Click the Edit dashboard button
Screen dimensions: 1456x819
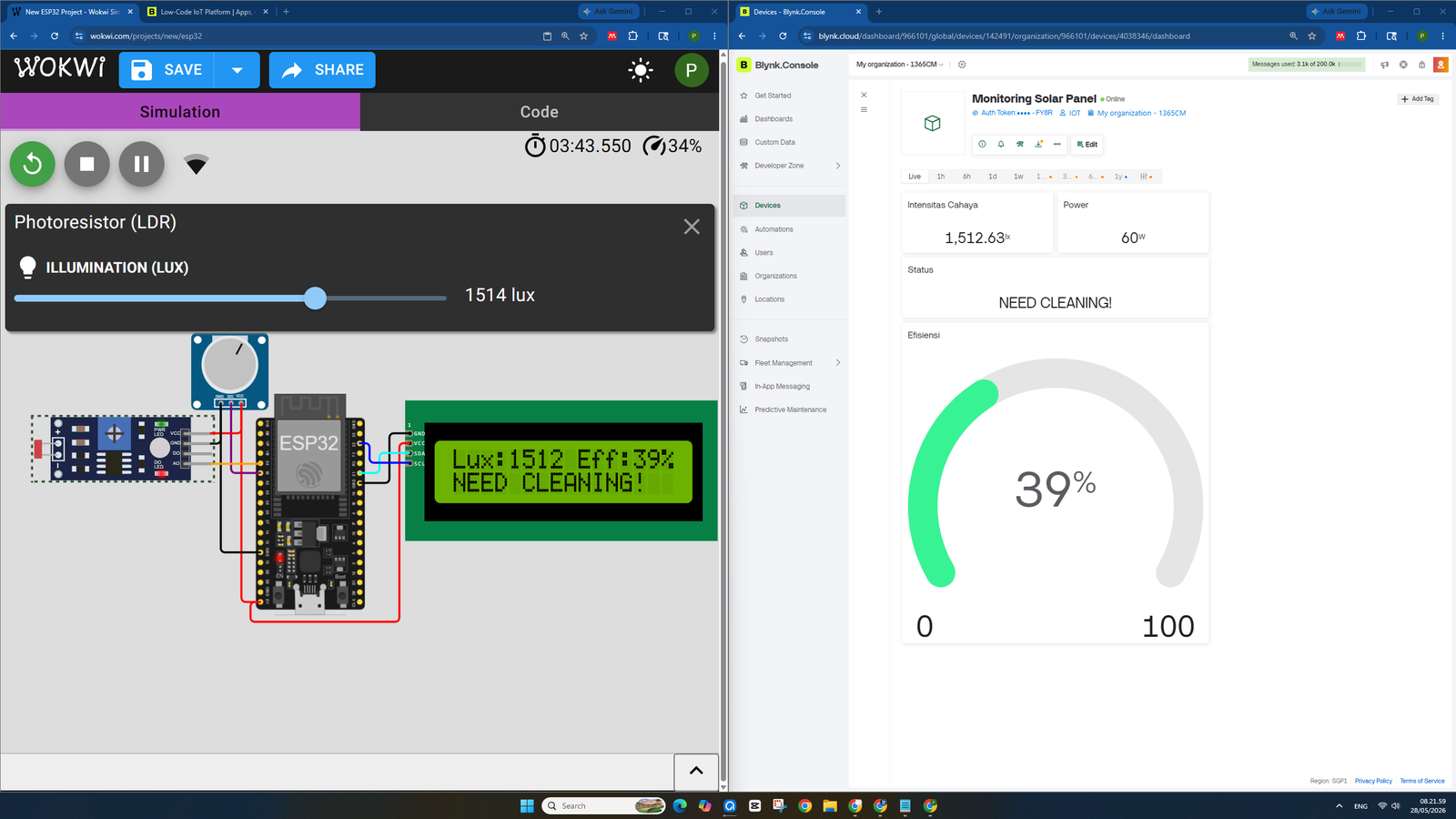pos(1087,144)
